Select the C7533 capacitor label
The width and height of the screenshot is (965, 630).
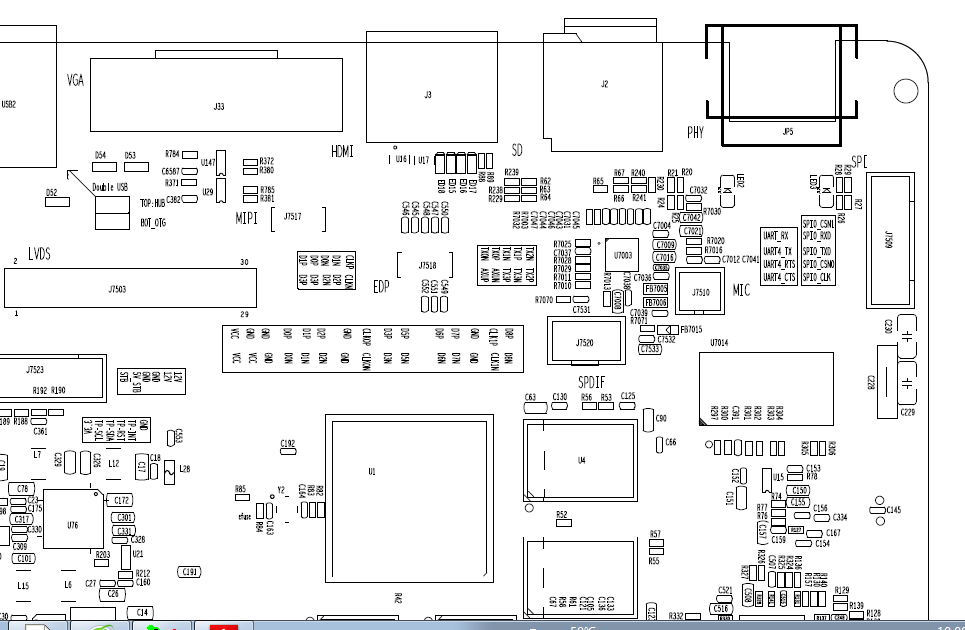pos(650,349)
